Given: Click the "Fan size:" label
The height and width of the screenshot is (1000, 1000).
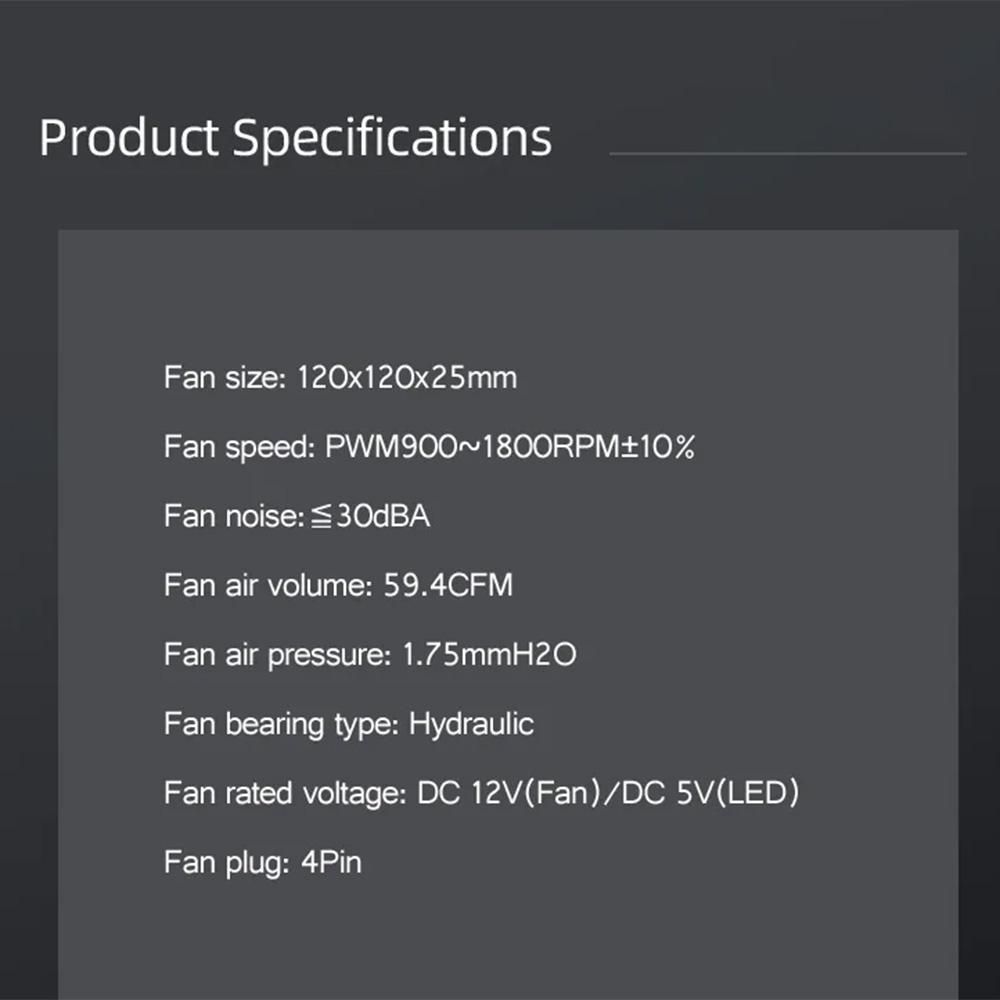Looking at the screenshot, I should pyautogui.click(x=226, y=378).
